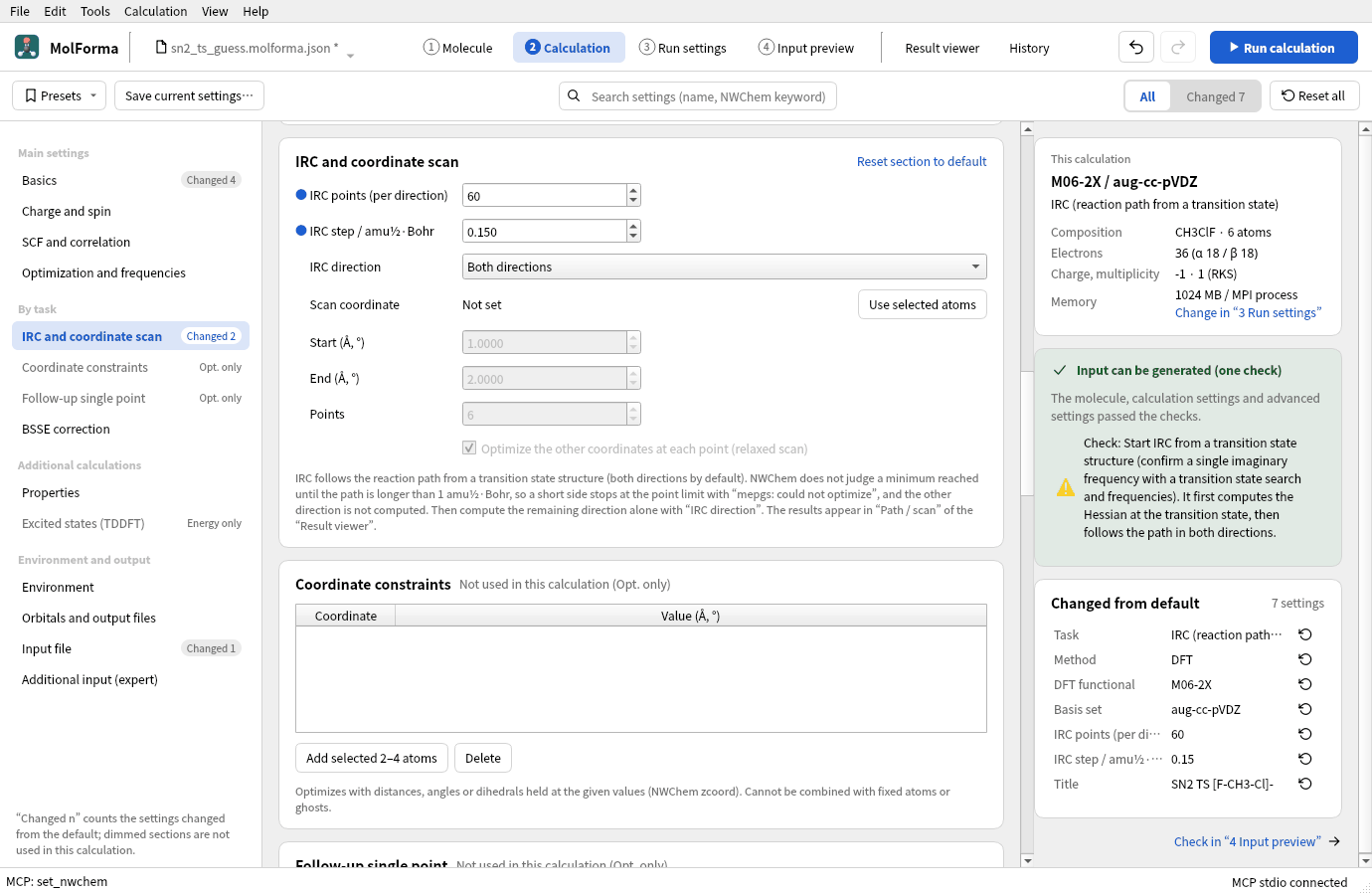The height and width of the screenshot is (895, 1372).
Task: Reset Title setting to default
Action: 1305,784
